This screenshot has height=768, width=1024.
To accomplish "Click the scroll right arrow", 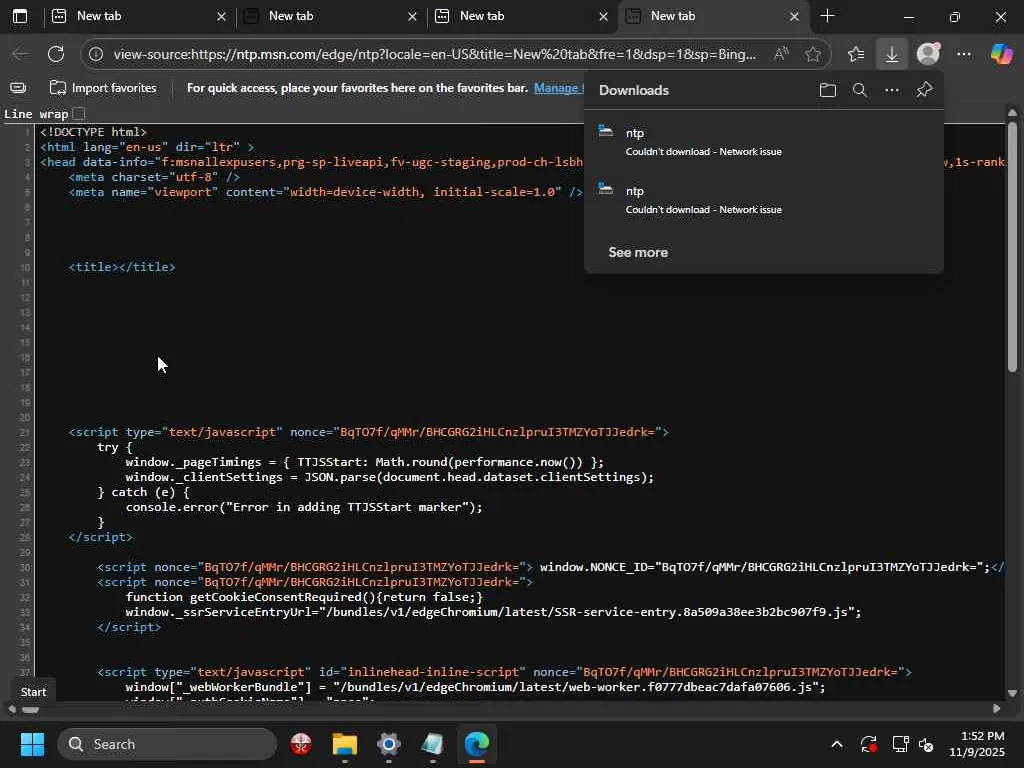I will coord(997,709).
